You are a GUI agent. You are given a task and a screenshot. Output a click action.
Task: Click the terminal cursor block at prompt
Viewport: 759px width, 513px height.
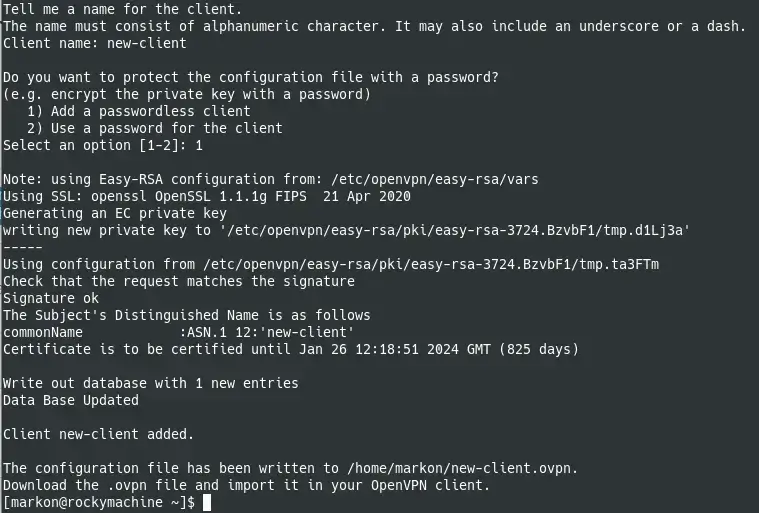tap(207, 502)
